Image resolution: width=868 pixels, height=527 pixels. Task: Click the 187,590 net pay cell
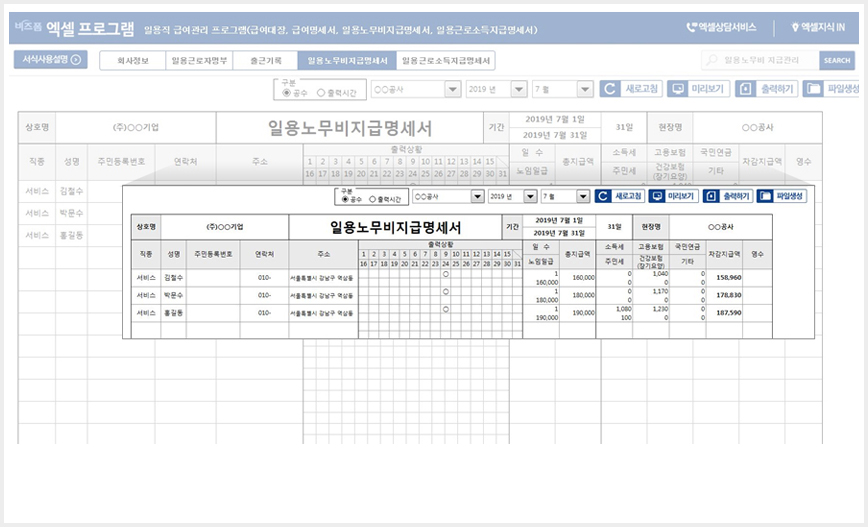click(x=724, y=313)
